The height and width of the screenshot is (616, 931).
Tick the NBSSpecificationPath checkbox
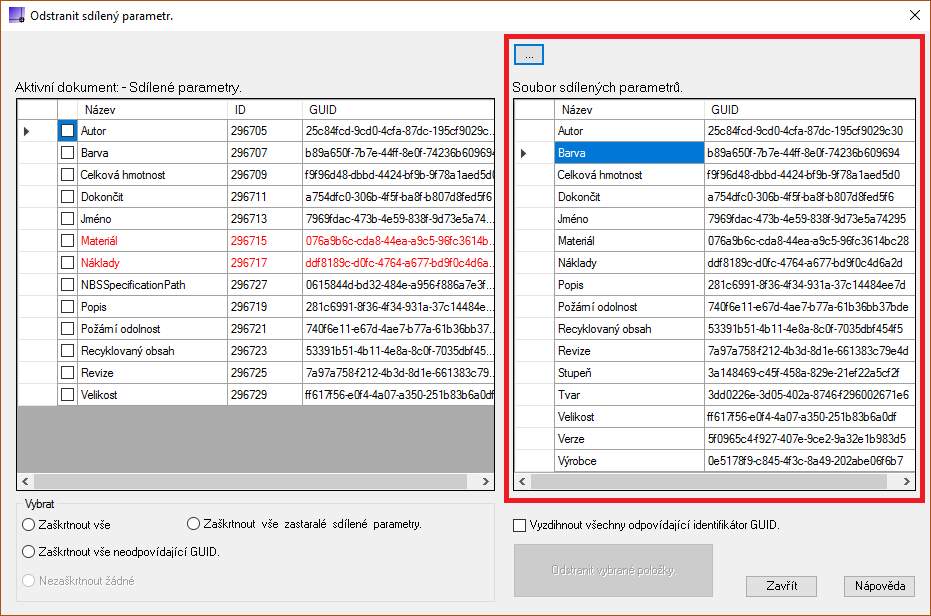tap(68, 285)
